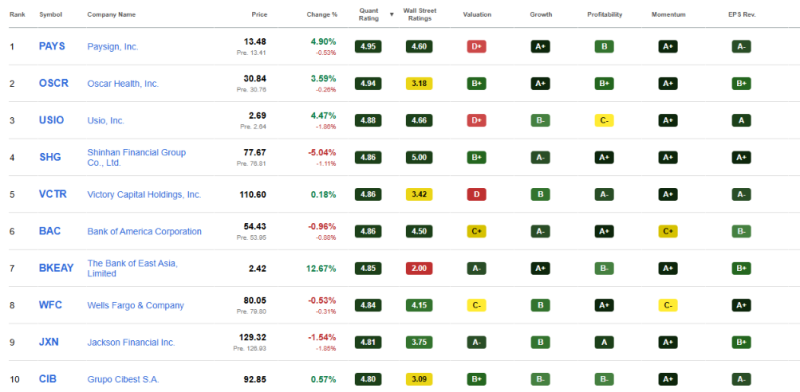Screen dimensions: 800x392
Task: Click WFC yellow C- momentum grade
Action: 668,305
